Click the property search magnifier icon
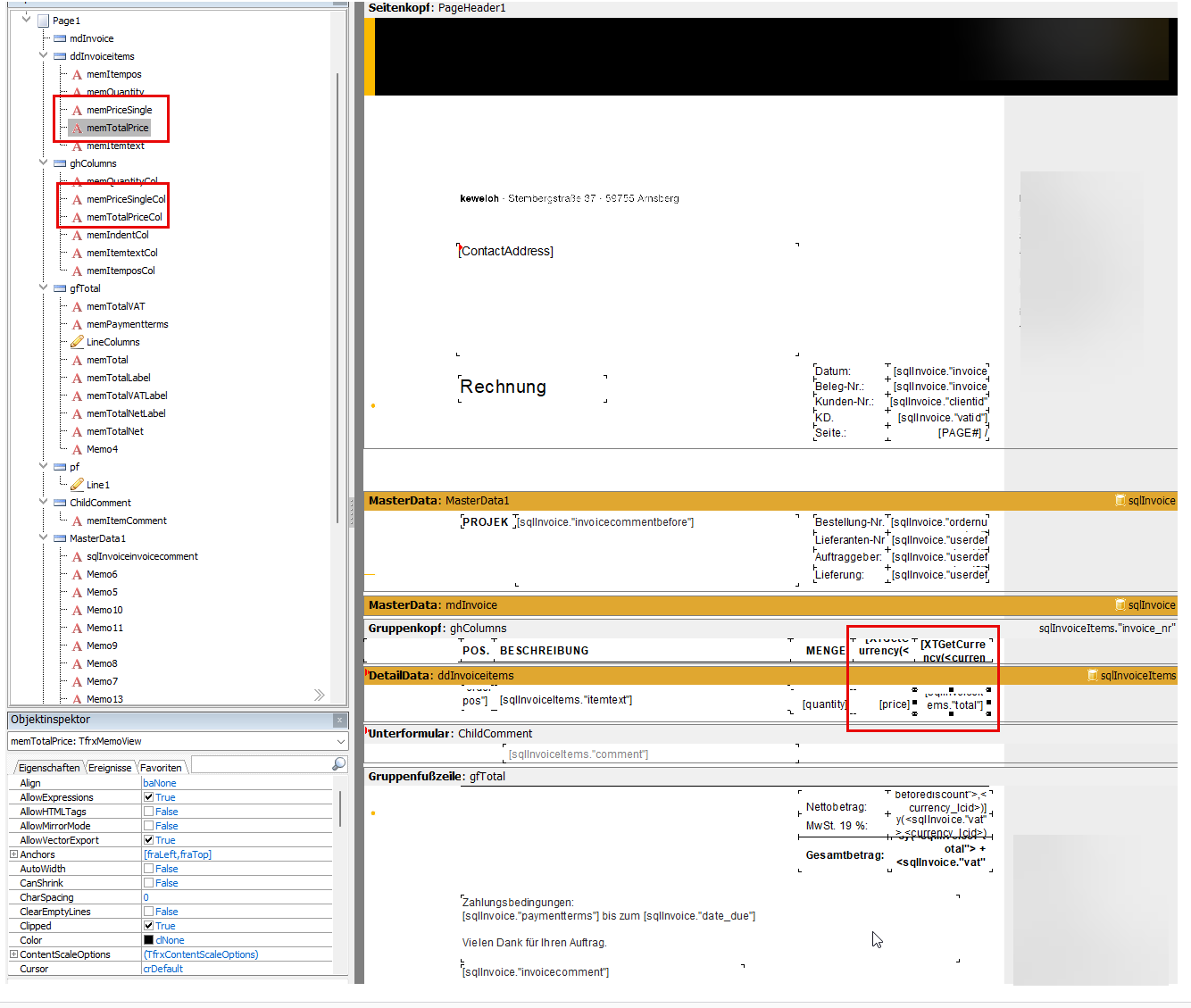Screen dimensions: 1191x1008 click(338, 764)
